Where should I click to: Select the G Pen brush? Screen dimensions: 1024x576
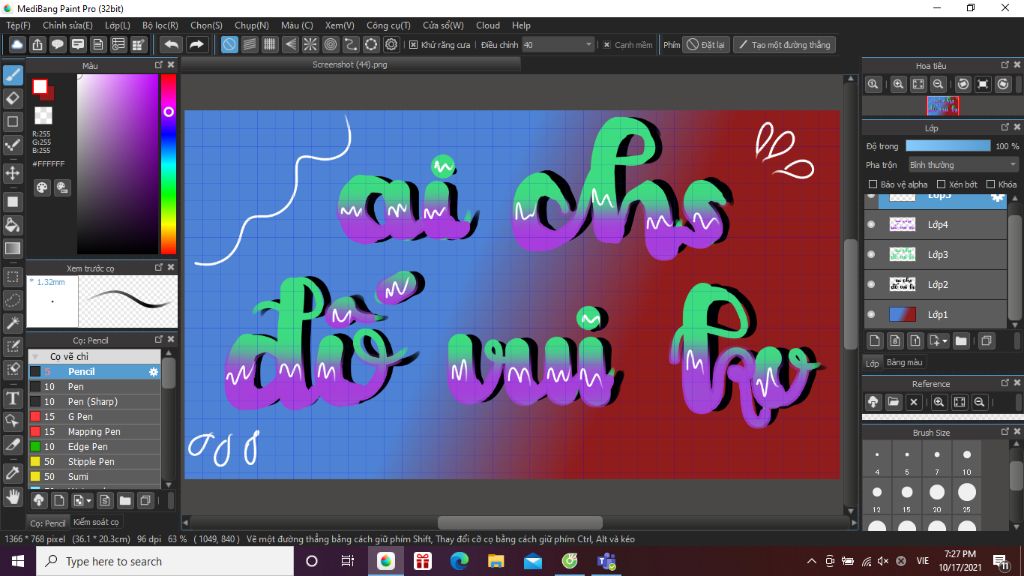(x=95, y=417)
